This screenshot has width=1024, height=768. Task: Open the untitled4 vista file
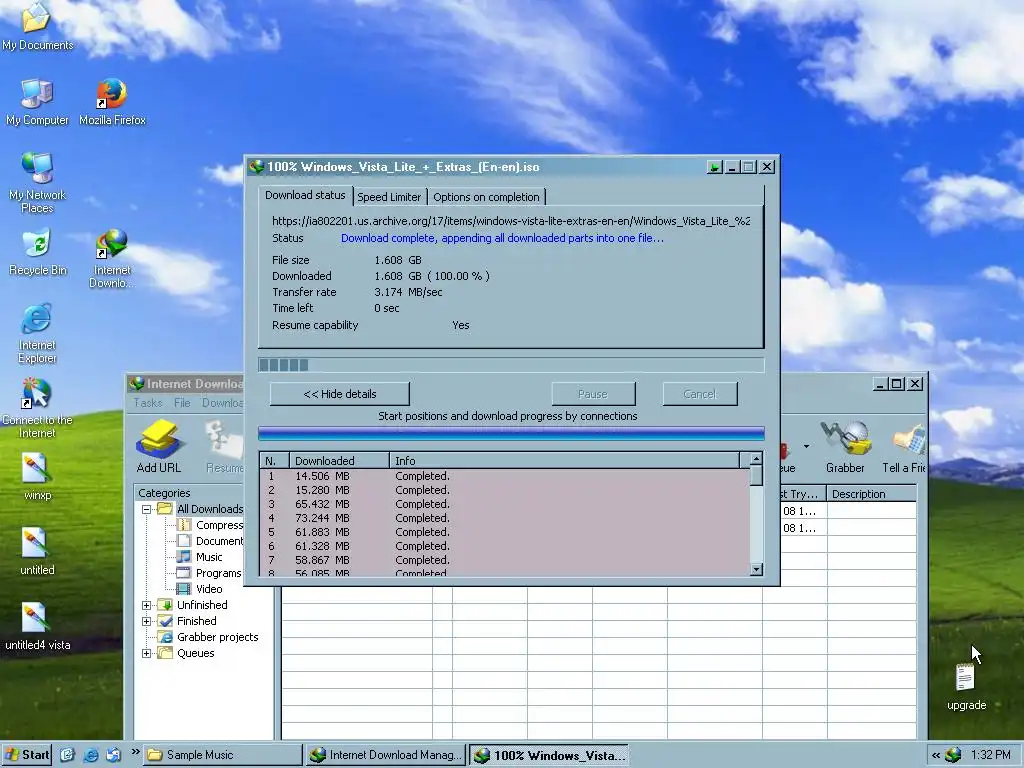[37, 627]
